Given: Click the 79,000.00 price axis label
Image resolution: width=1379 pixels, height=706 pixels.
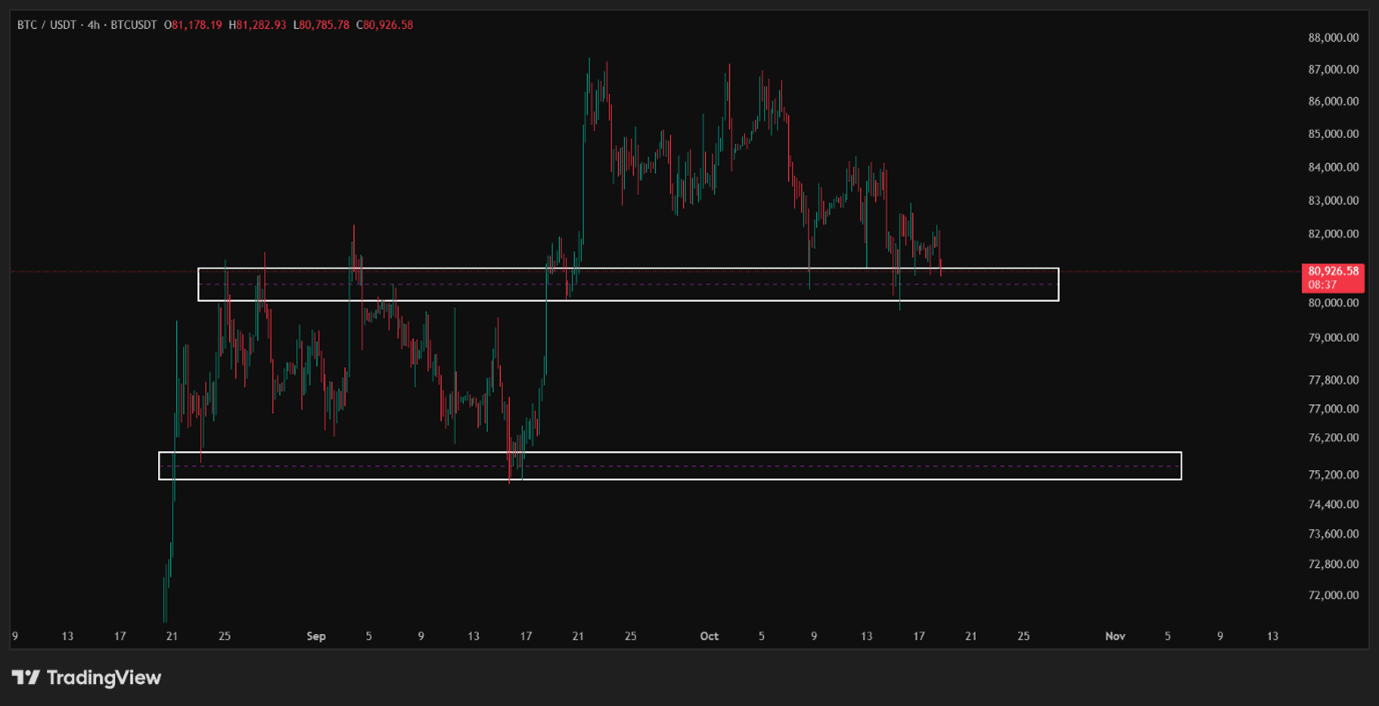Looking at the screenshot, I should tap(1333, 338).
